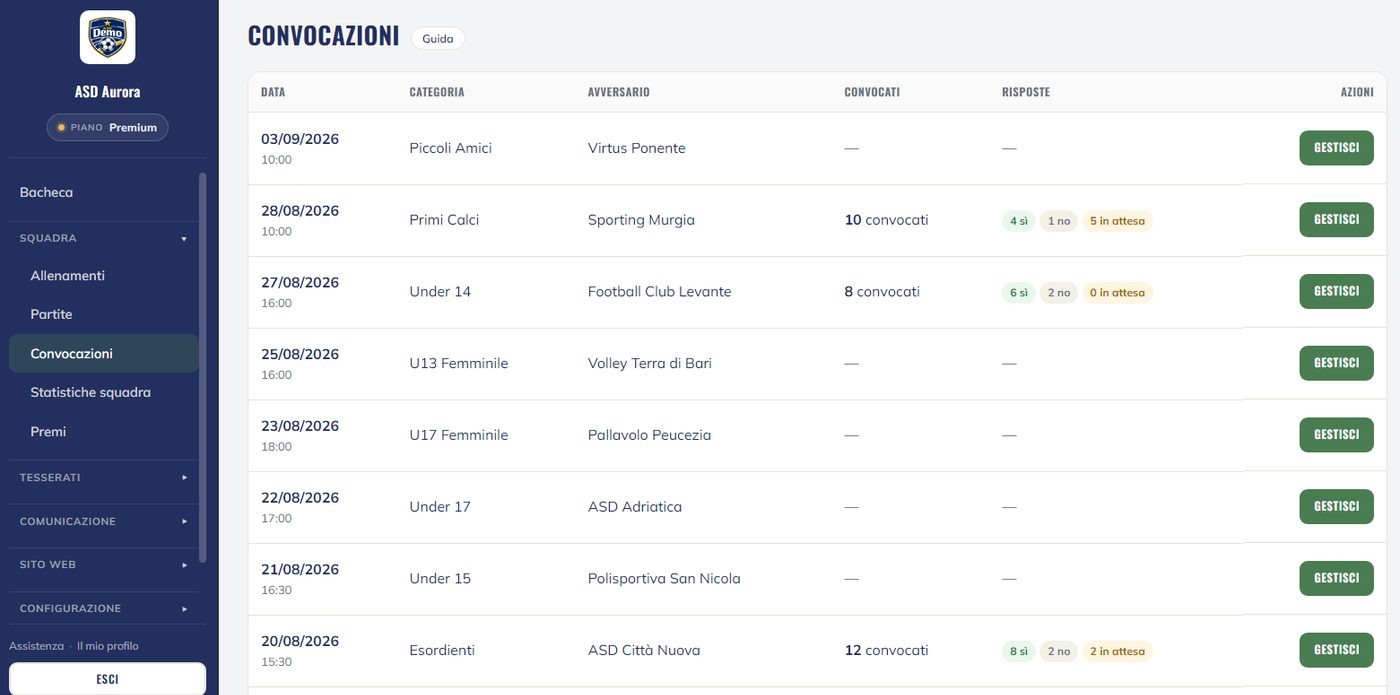Click the '6 sì' badge for Levante
Screen dimensions: 1400x695
[1019, 293]
